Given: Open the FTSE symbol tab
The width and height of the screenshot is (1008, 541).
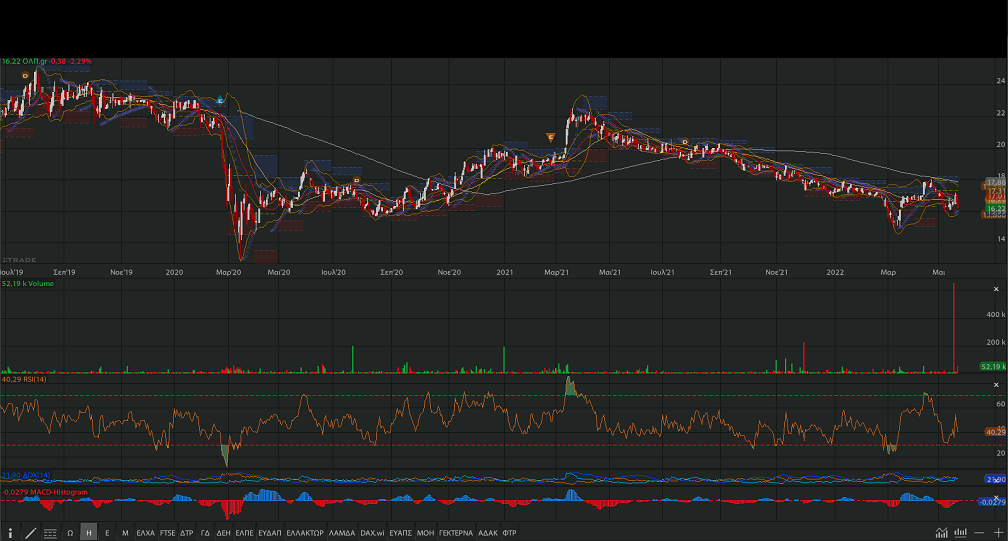Looking at the screenshot, I should (x=167, y=533).
